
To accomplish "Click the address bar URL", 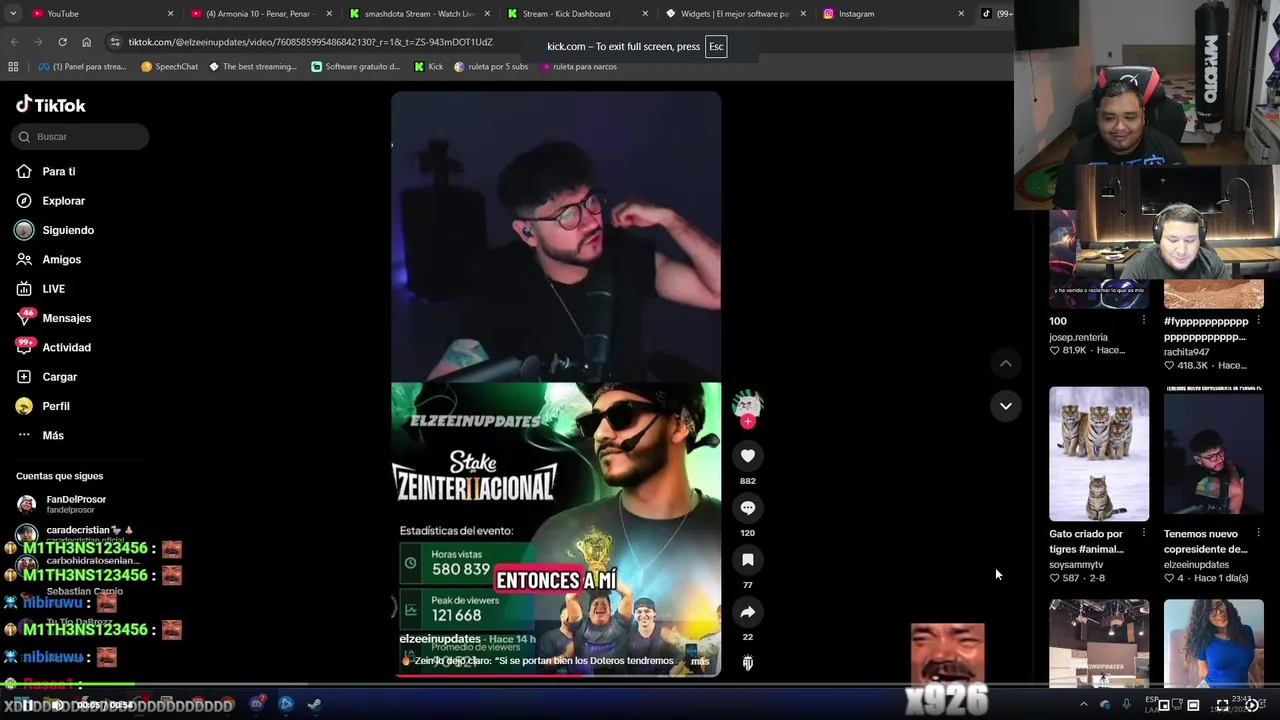I will tap(310, 42).
